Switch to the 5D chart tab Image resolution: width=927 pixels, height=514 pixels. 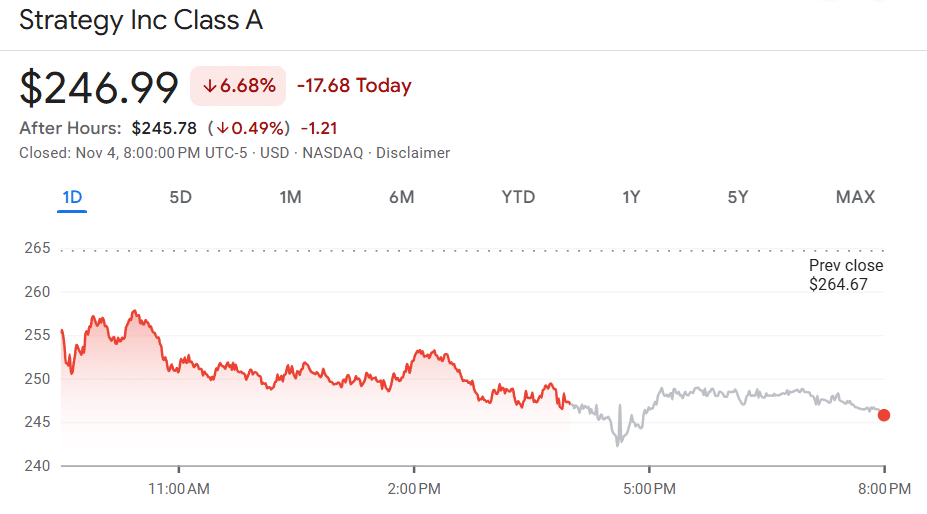pyautogui.click(x=180, y=197)
